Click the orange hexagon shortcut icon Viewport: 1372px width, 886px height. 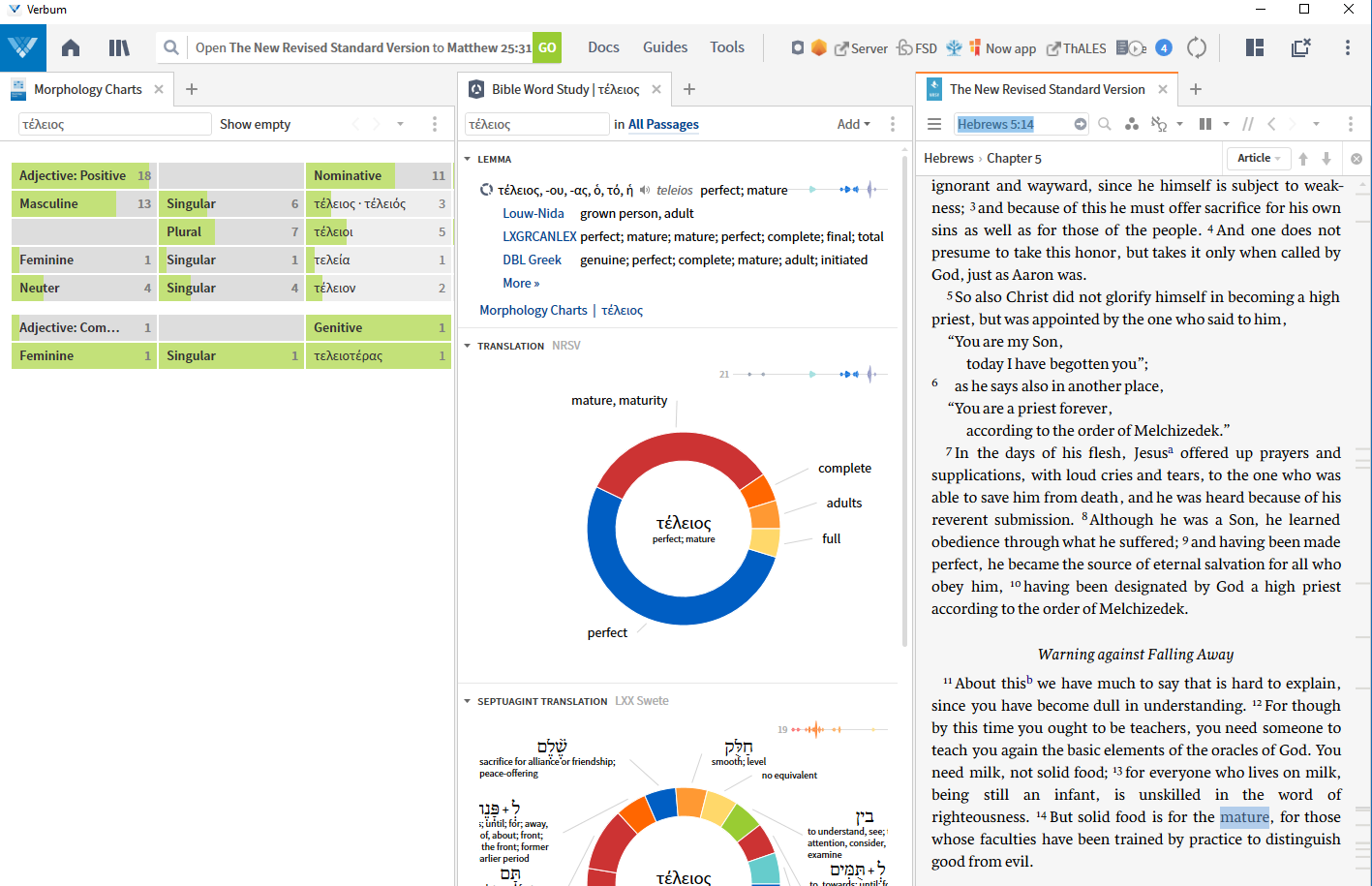(x=819, y=47)
